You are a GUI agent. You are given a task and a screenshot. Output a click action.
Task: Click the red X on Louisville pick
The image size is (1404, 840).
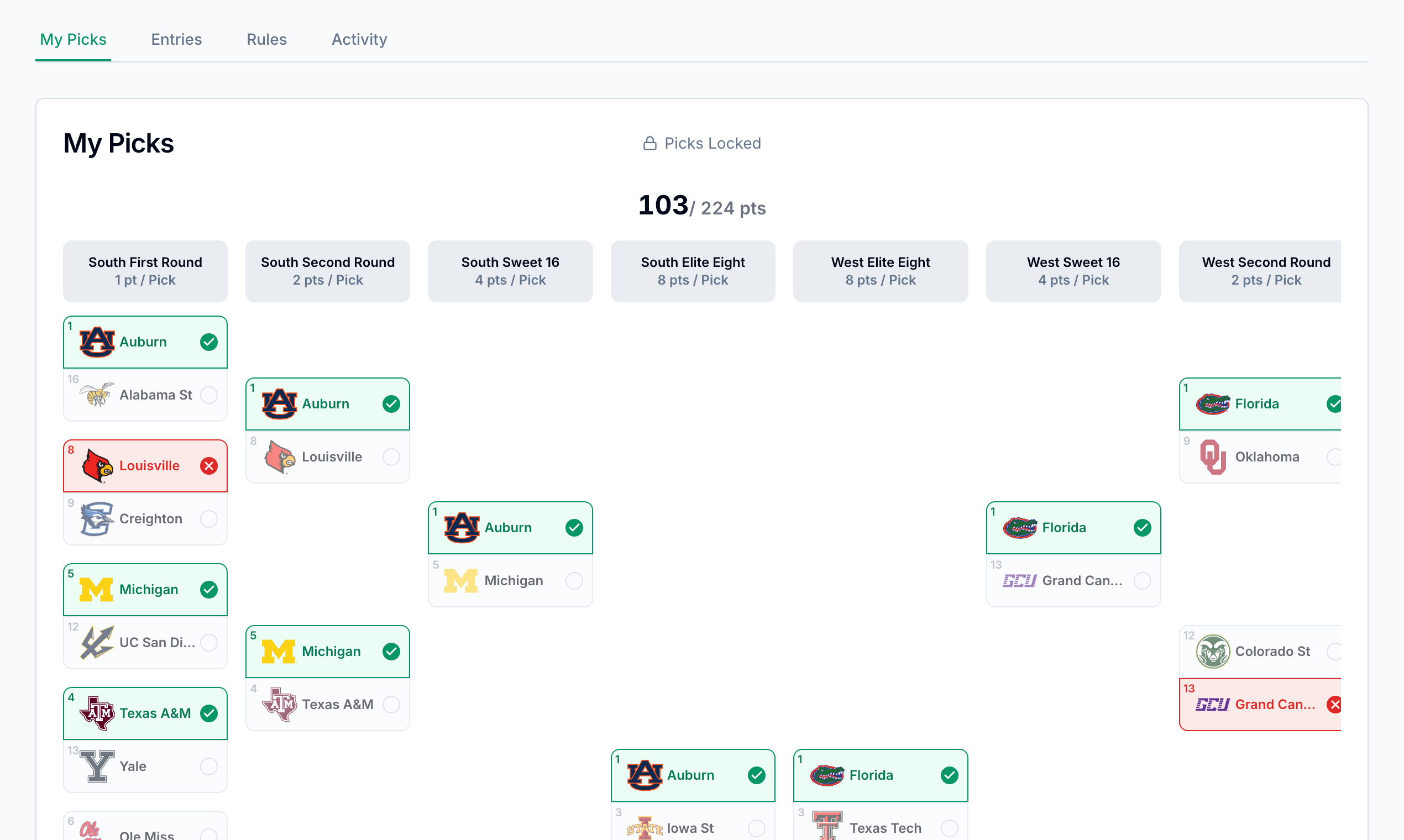(209, 466)
